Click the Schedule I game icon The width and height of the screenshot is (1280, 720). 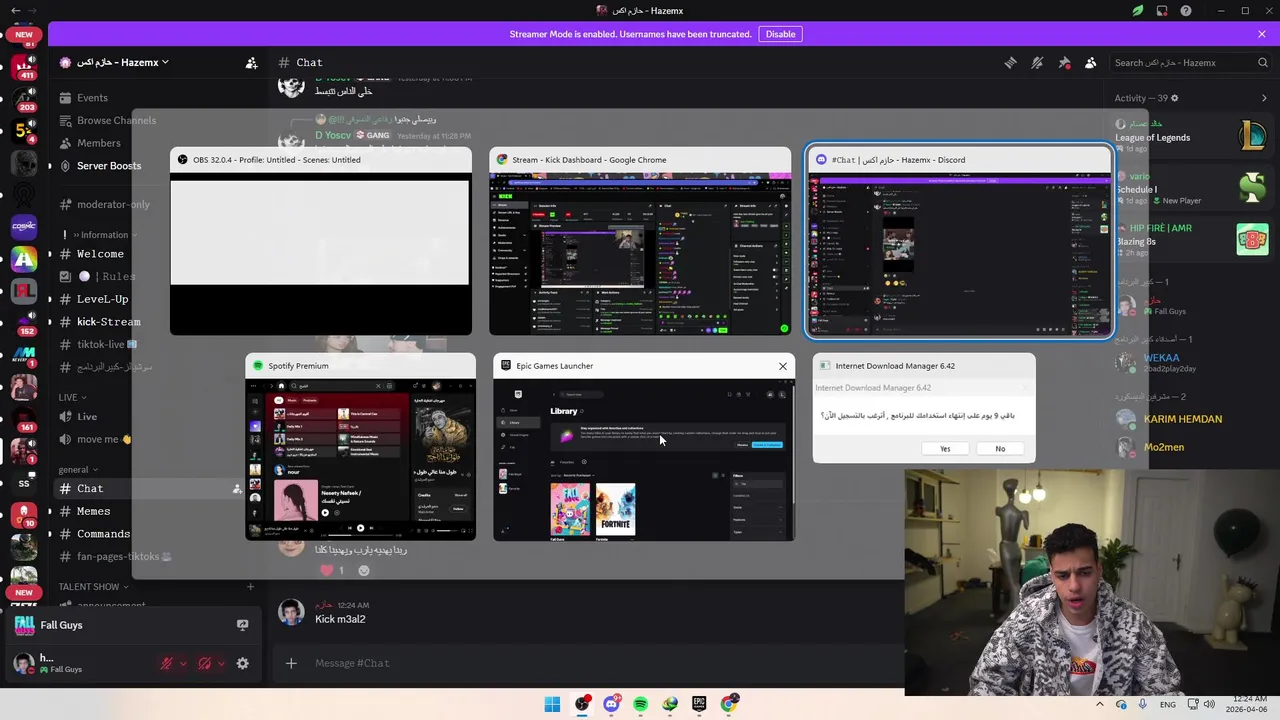pos(1252,187)
